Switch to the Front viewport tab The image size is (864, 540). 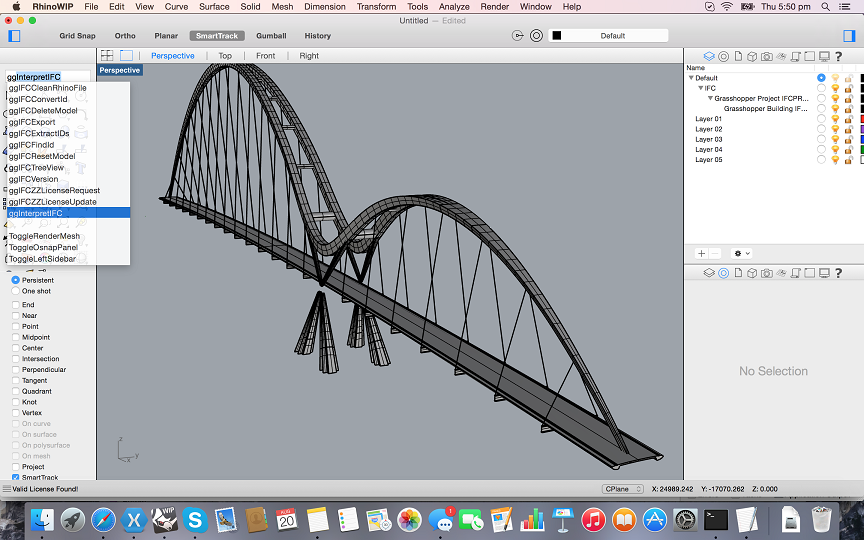265,56
